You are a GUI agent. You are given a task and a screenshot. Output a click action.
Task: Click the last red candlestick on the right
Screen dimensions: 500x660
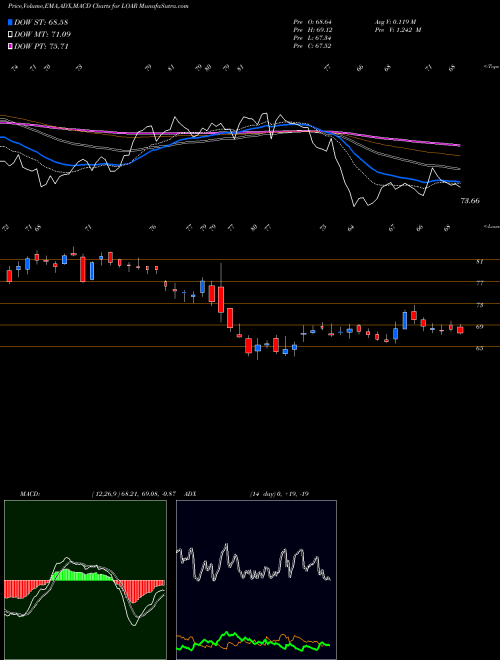[460, 329]
